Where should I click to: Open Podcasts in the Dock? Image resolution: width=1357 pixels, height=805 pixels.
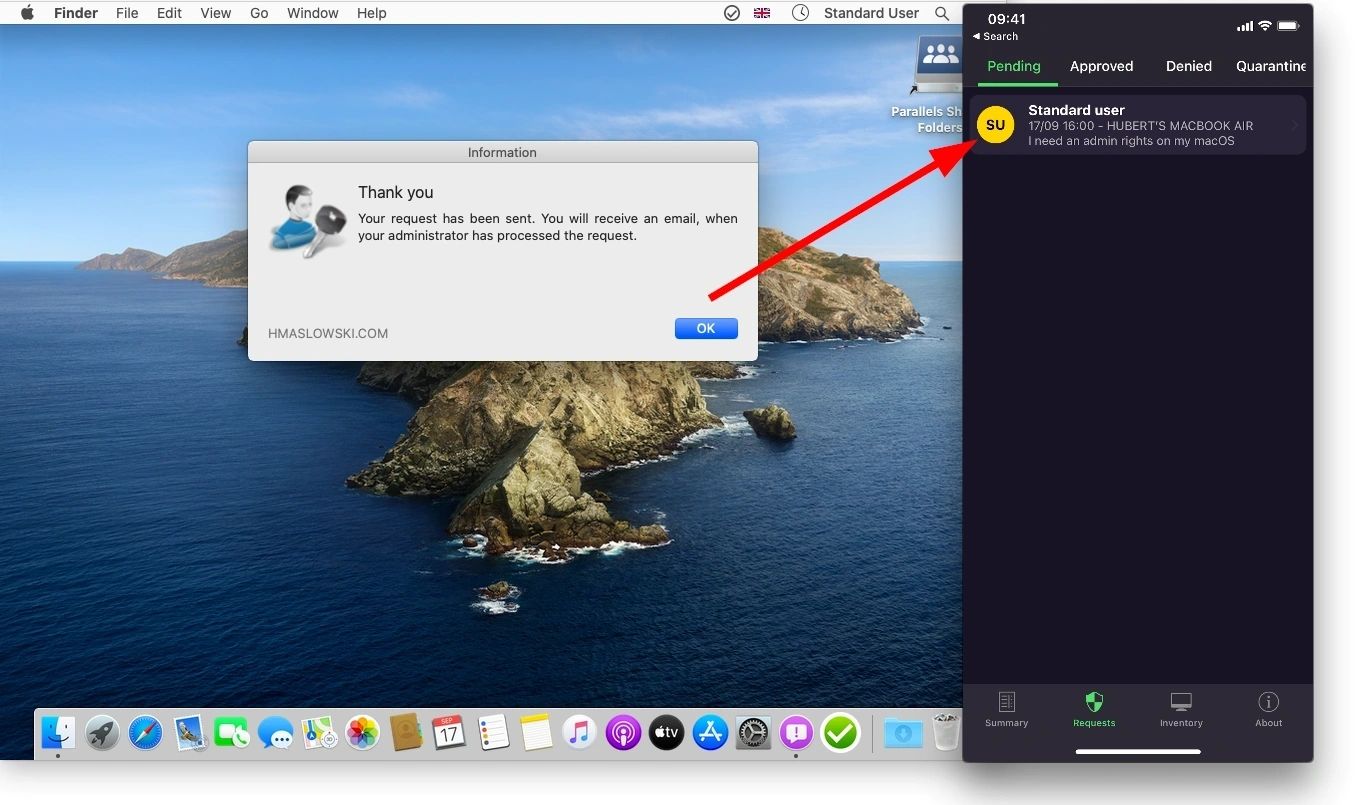pos(623,733)
